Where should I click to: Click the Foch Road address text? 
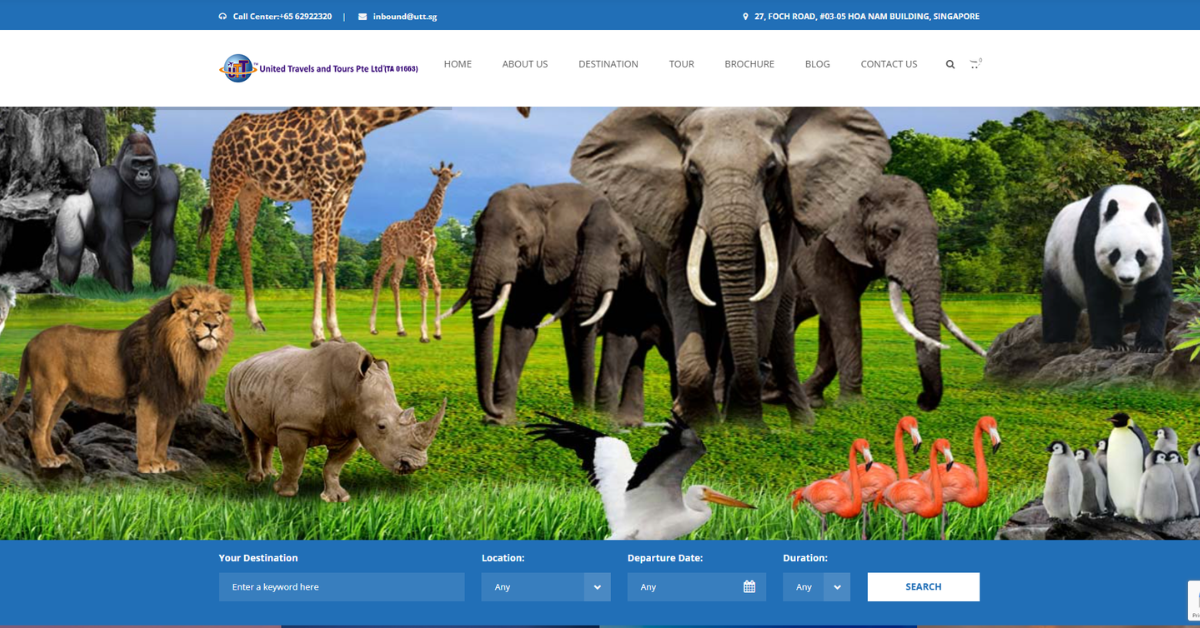point(867,16)
